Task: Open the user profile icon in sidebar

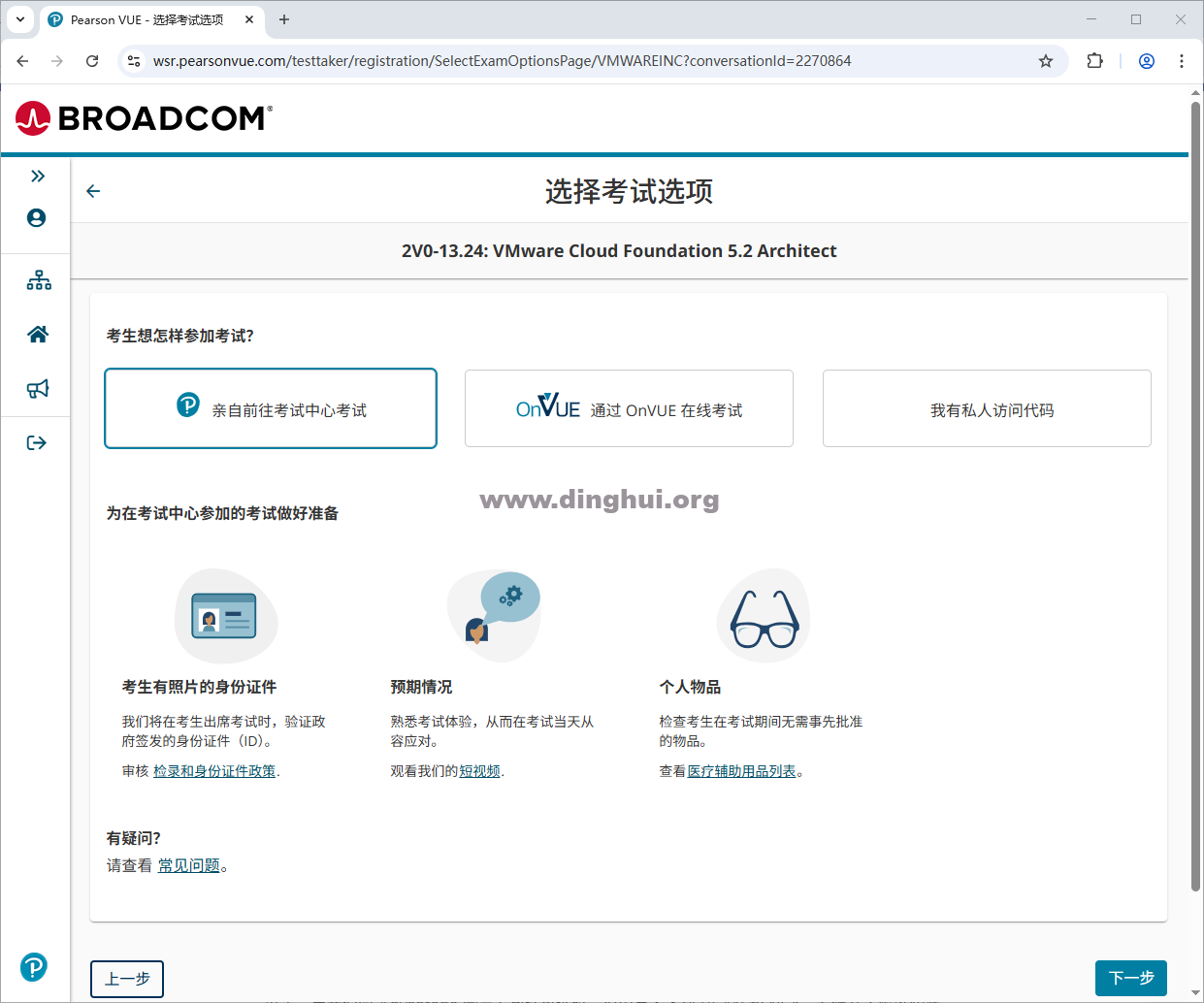Action: 37,218
